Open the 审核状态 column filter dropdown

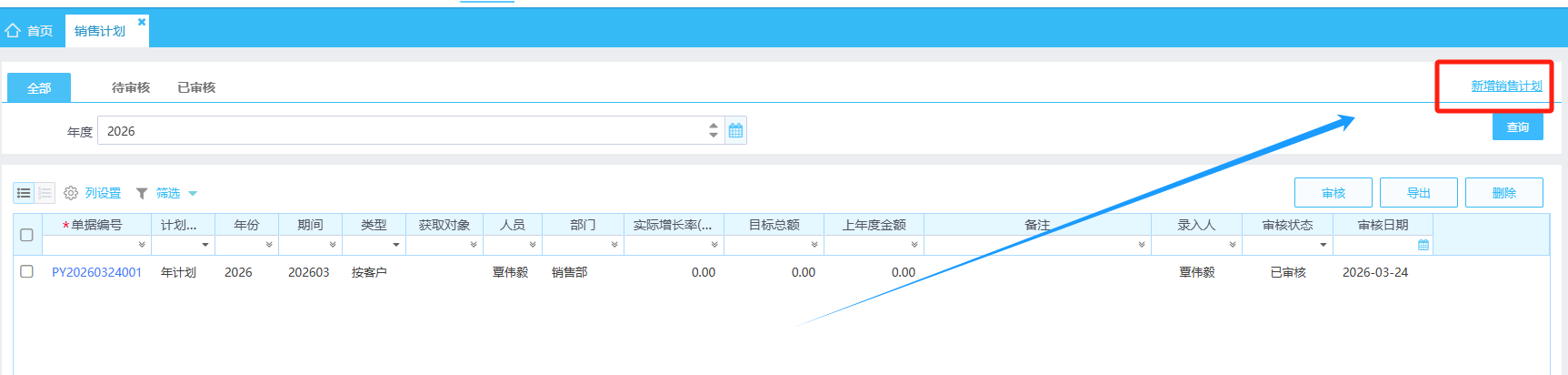1323,245
